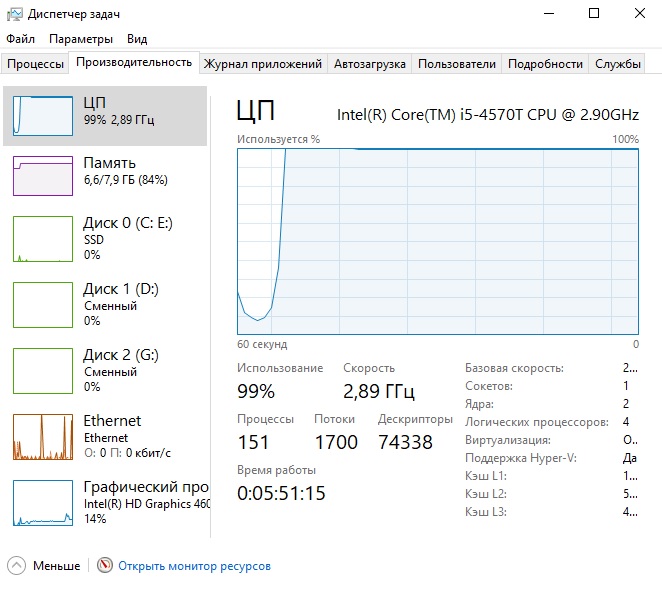
Task: Click the main CPU usage graph area
Action: pos(438,240)
